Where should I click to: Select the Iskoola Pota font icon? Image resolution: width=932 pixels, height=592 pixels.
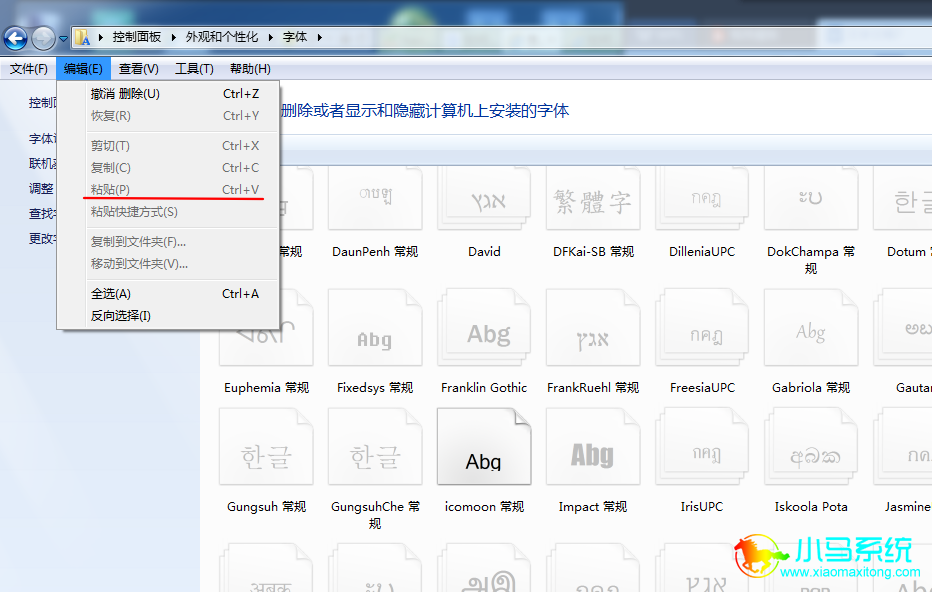coord(811,446)
